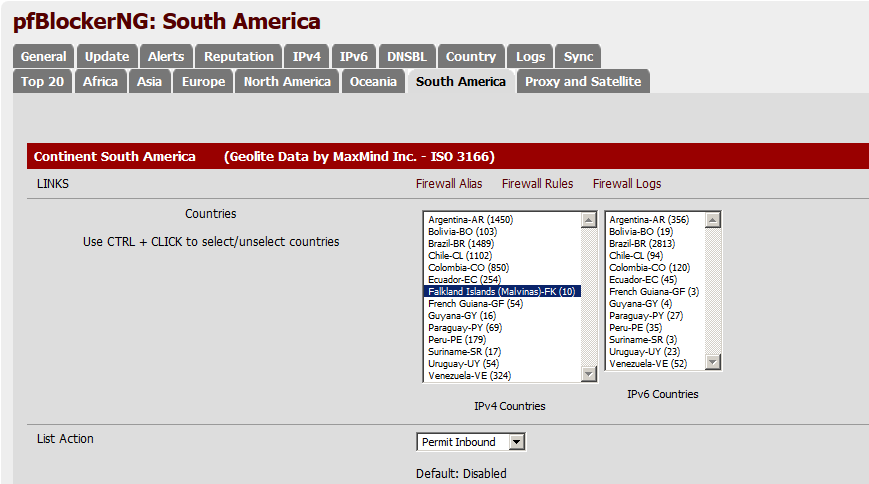Switch to the Top 20 tab
This screenshot has width=869, height=484.
(42, 81)
